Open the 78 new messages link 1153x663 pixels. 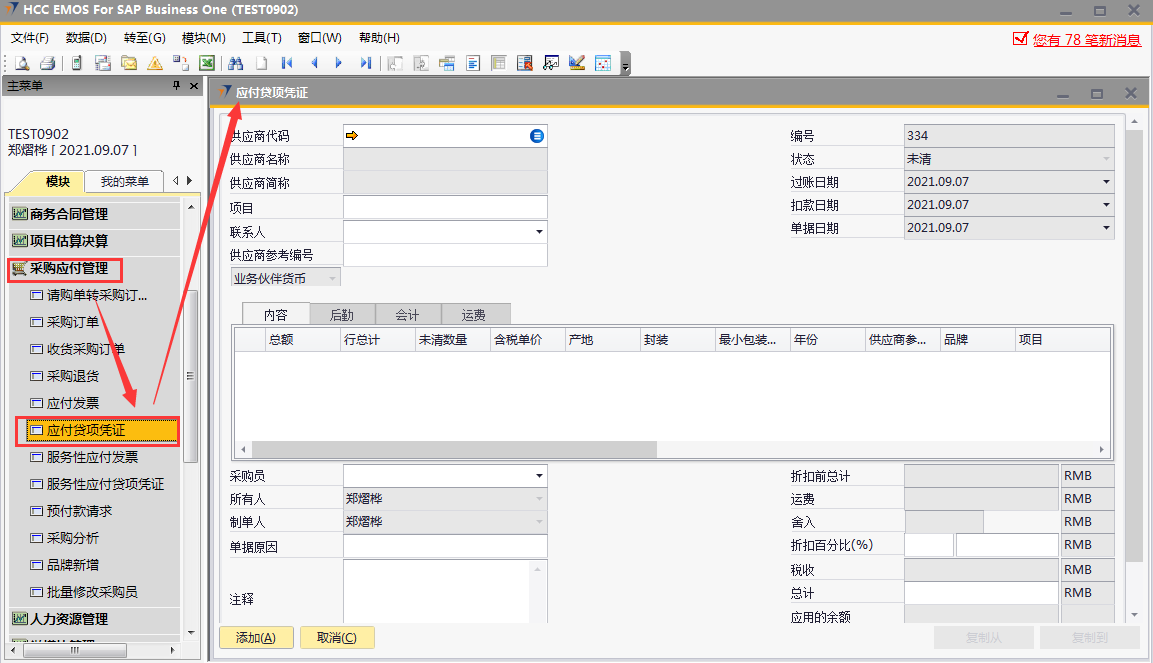coord(1086,40)
